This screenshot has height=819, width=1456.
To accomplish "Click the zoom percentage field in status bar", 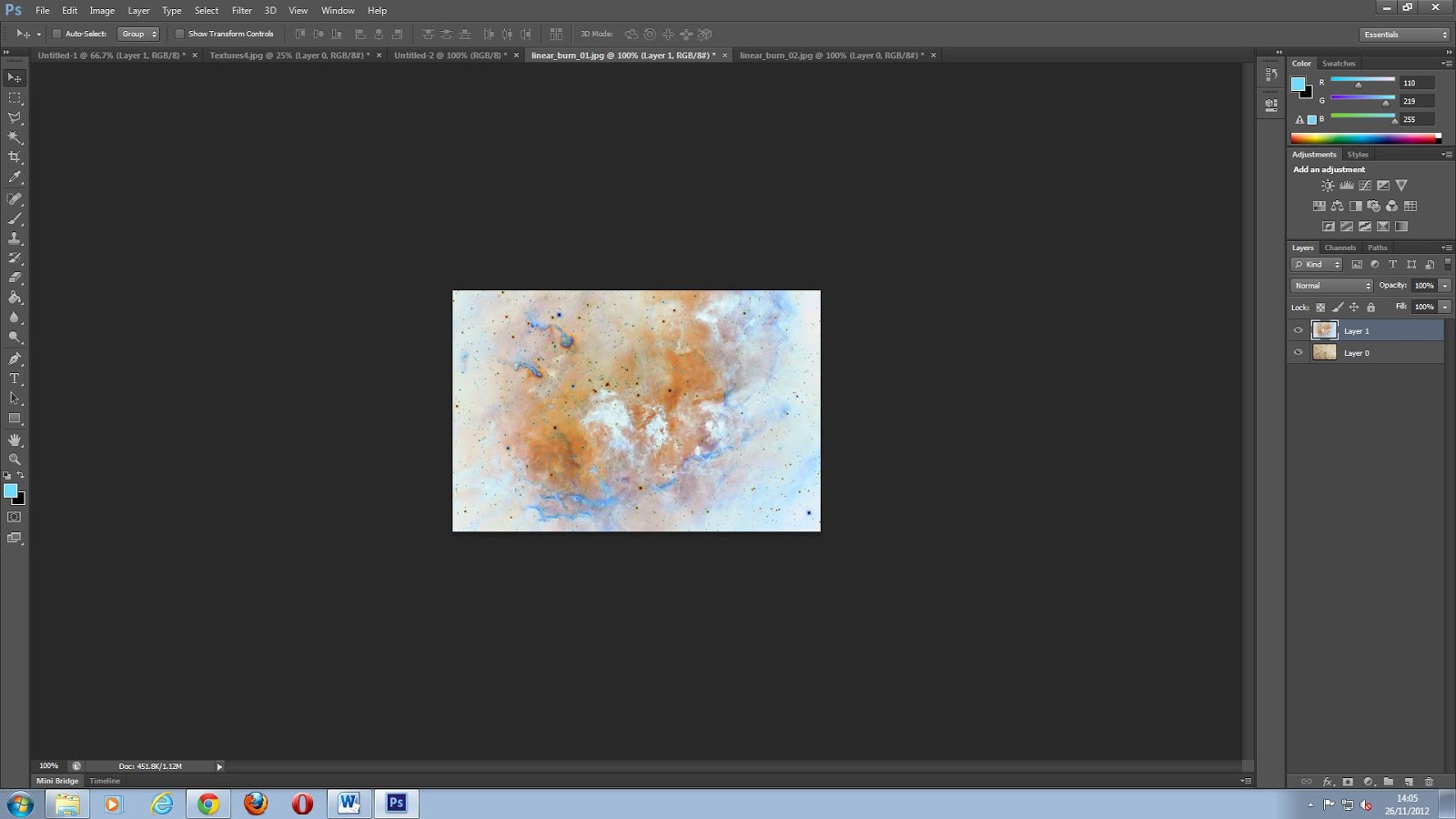I will click(48, 766).
